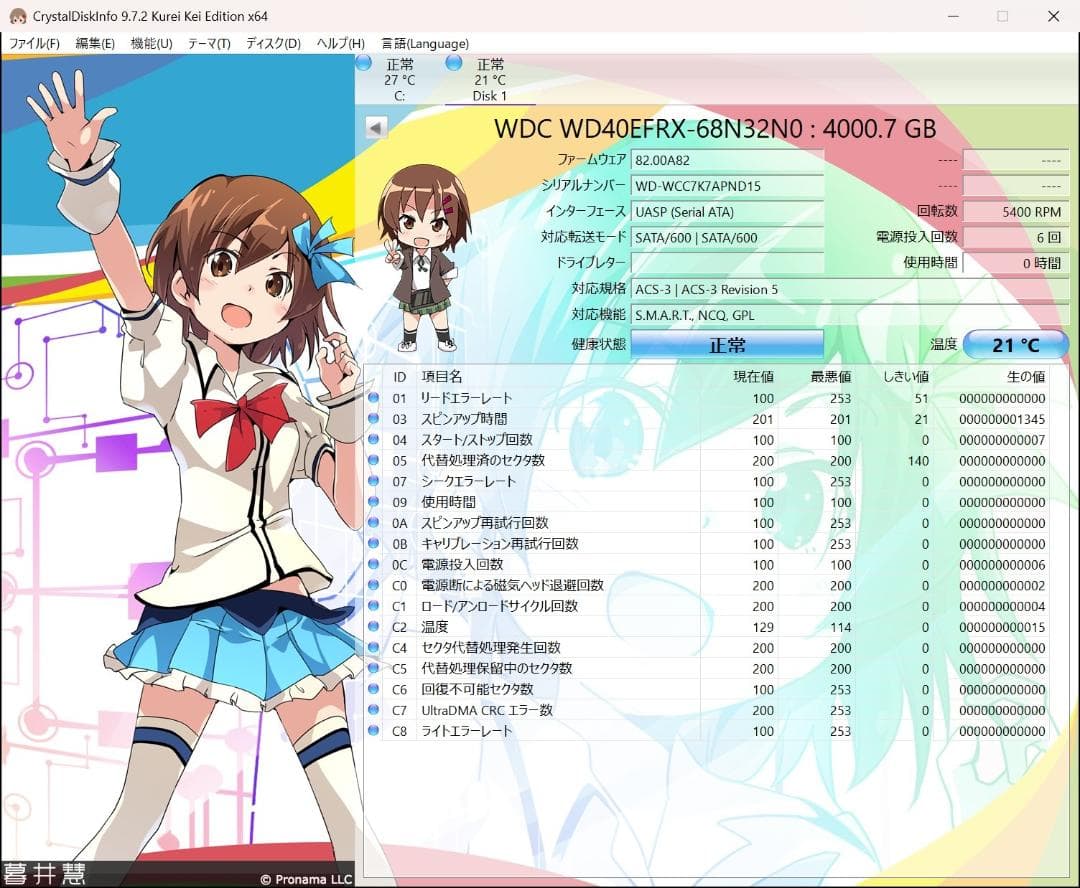The width and height of the screenshot is (1080, 888).
Task: Open the テーマ(T) menu
Action: (209, 43)
